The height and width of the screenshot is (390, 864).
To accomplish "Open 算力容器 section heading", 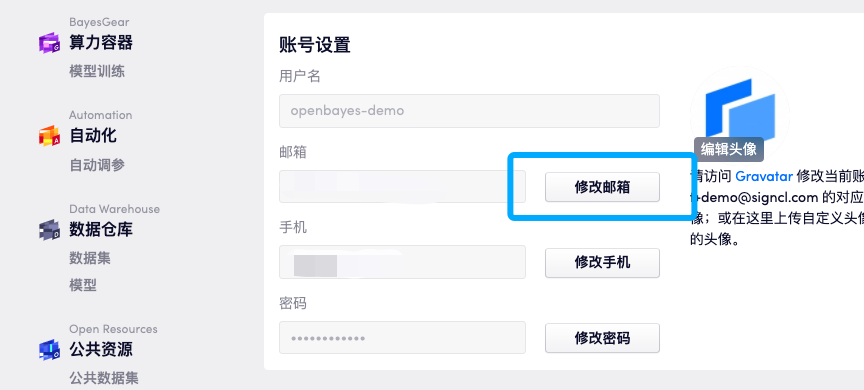I will point(101,42).
